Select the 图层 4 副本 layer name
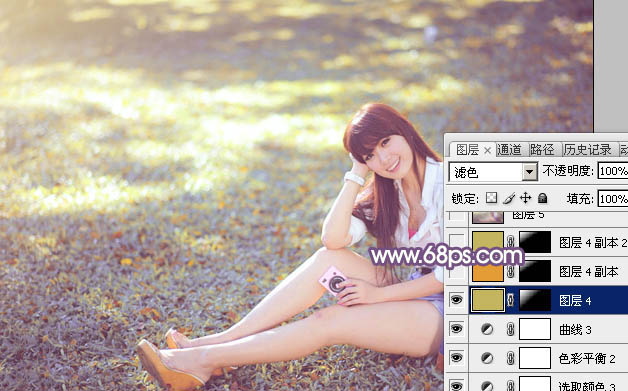The height and width of the screenshot is (391, 628). (x=589, y=271)
